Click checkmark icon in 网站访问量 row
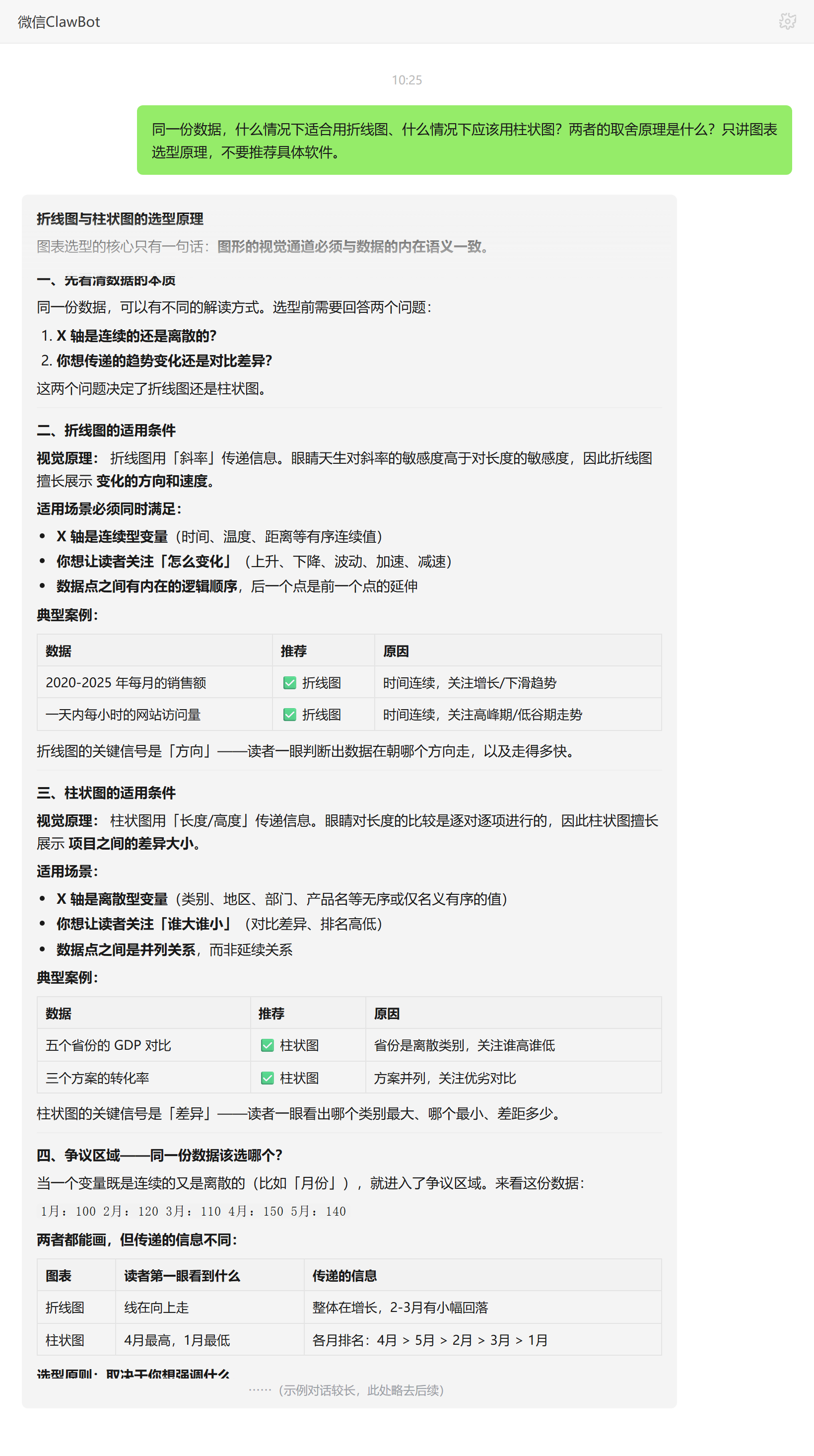The image size is (814, 1456). pyautogui.click(x=289, y=715)
